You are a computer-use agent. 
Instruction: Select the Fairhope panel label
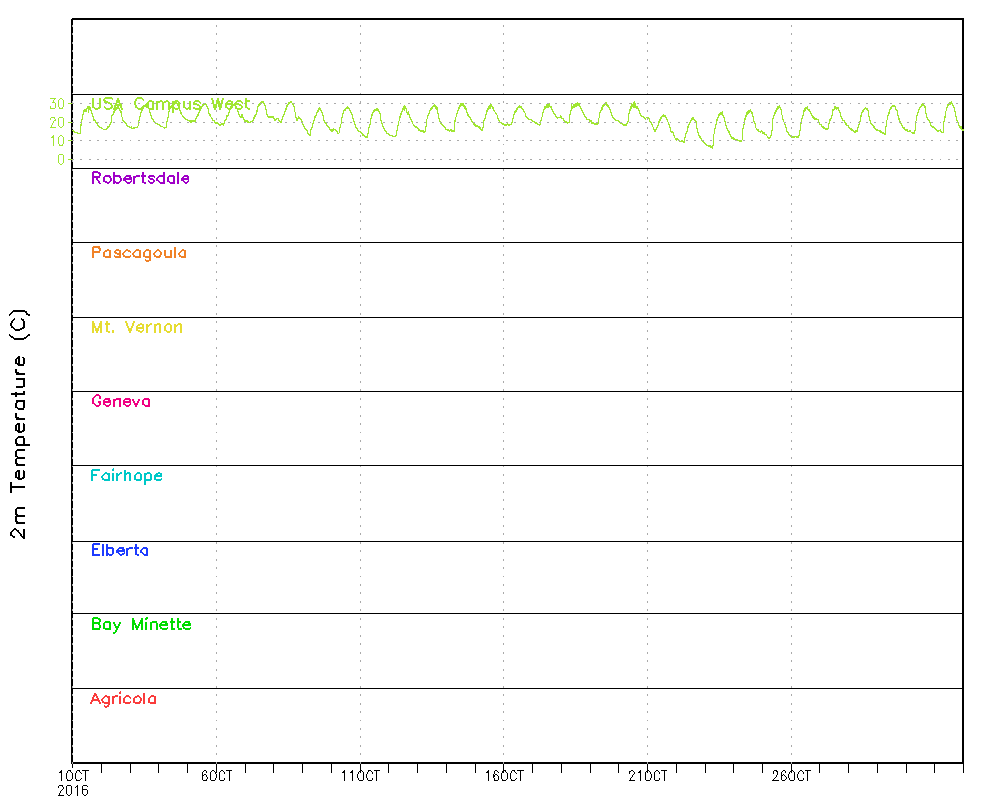tap(126, 476)
